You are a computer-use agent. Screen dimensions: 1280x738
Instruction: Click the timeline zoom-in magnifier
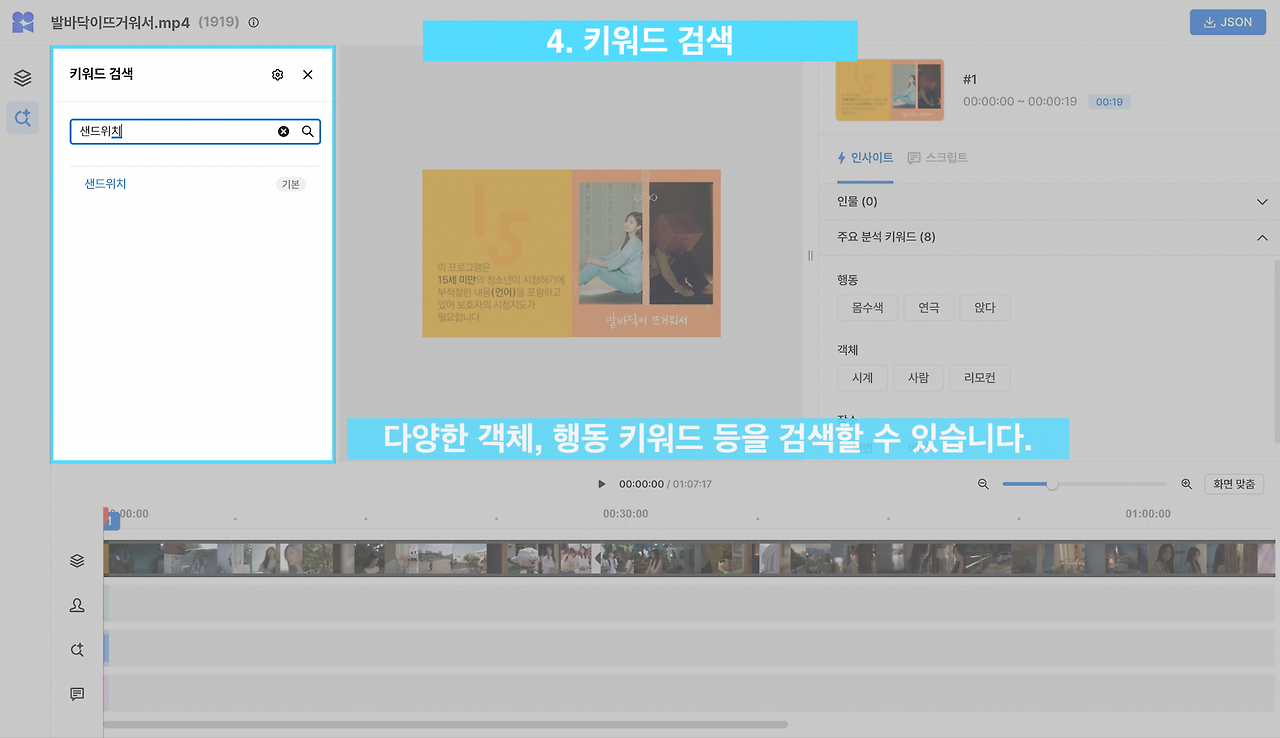click(x=1186, y=483)
